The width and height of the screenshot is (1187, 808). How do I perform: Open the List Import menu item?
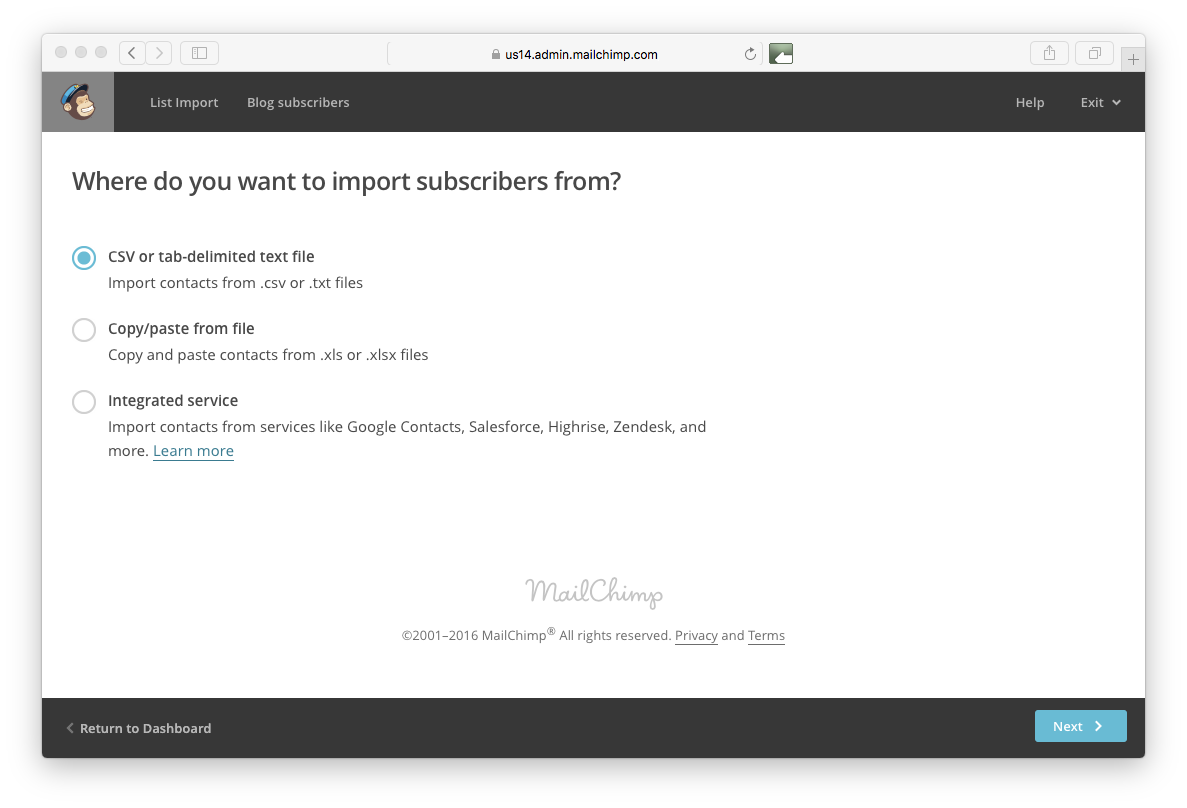coord(184,102)
